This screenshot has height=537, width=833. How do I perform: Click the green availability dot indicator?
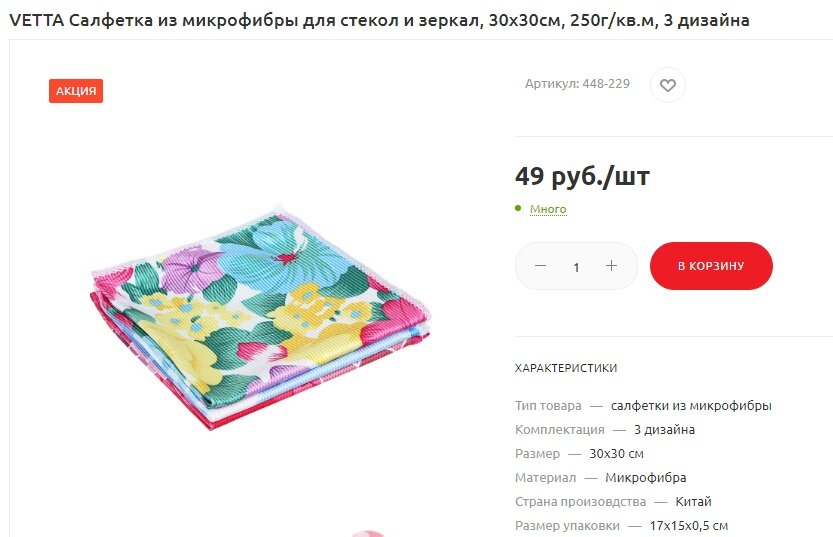[518, 208]
